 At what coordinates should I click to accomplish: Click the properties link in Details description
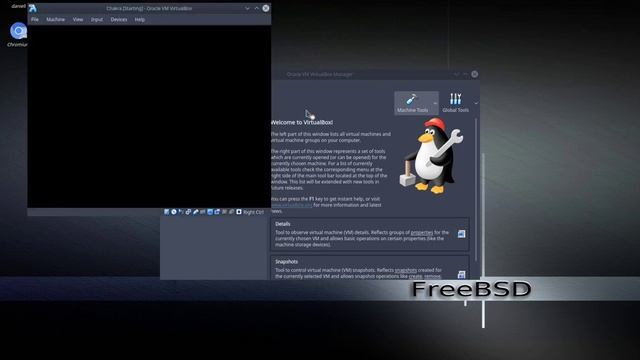click(x=422, y=232)
